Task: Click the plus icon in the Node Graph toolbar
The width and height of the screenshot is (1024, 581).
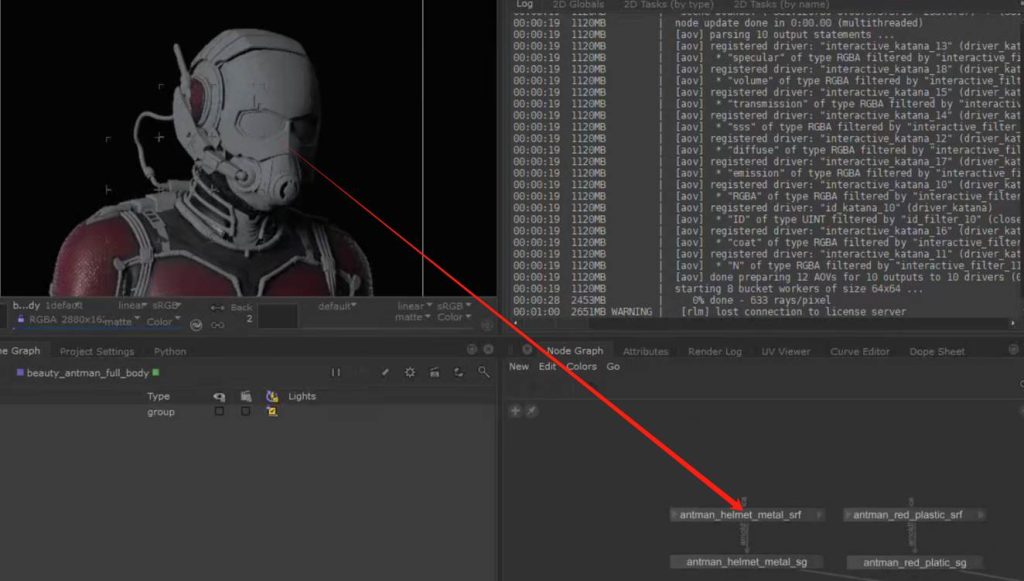Action: click(x=516, y=410)
